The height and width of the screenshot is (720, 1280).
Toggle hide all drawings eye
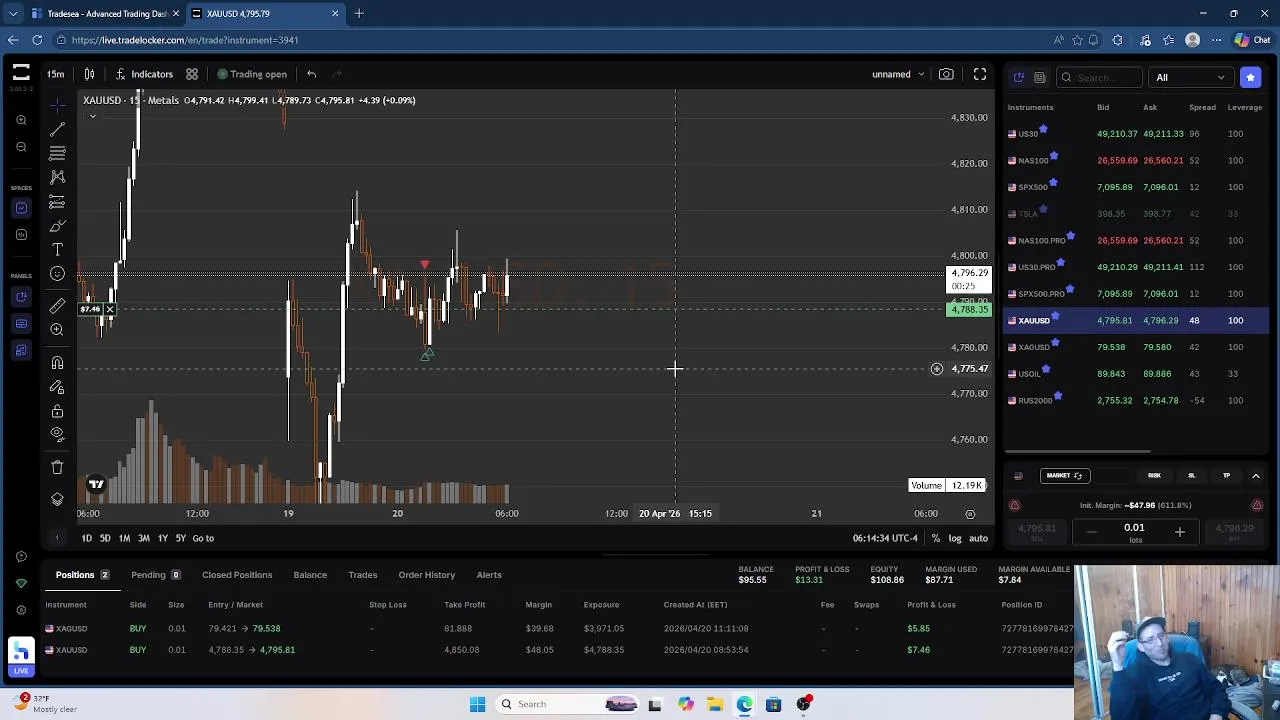click(57, 435)
